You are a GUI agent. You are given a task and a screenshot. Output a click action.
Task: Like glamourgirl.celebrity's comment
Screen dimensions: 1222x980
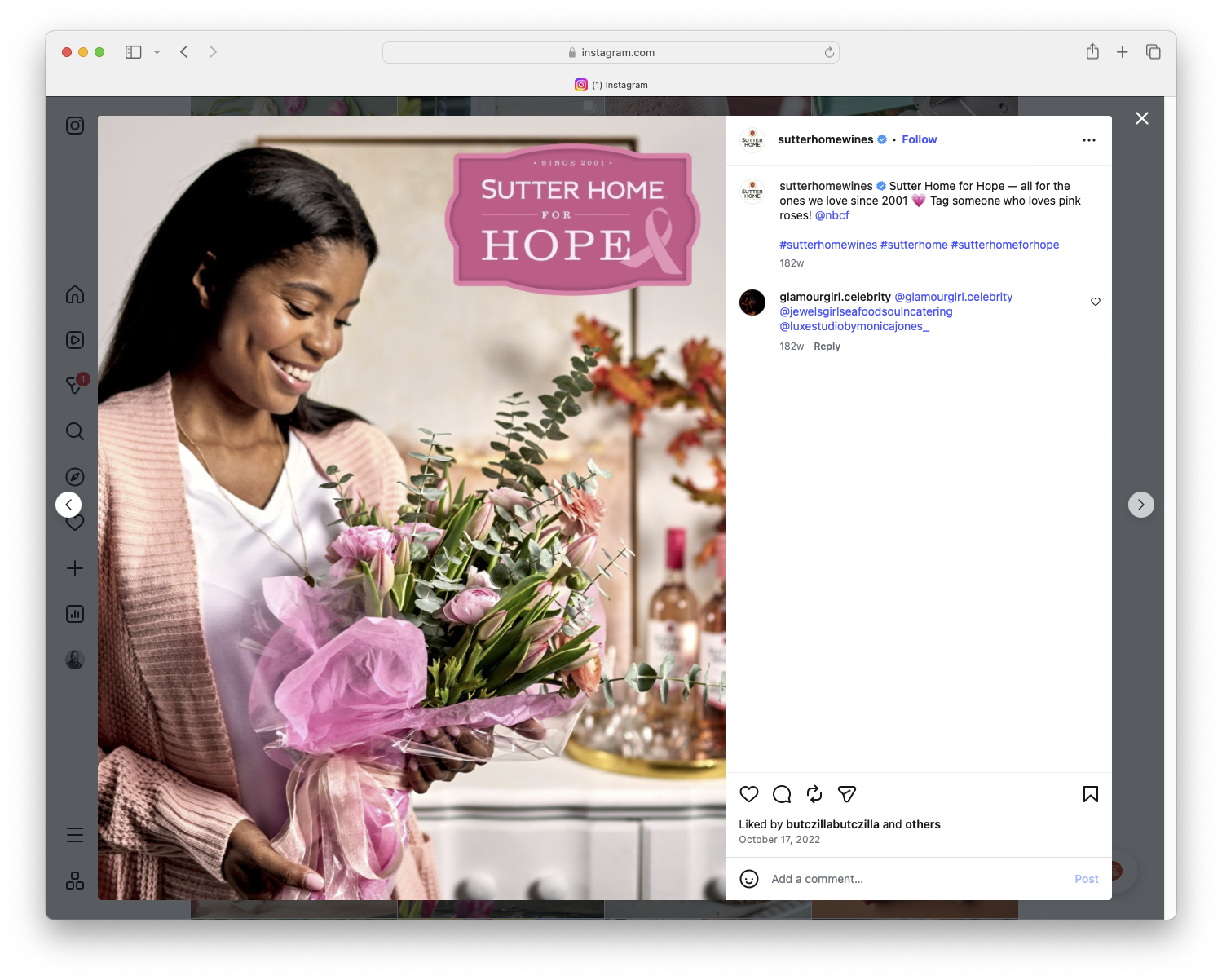[1095, 301]
